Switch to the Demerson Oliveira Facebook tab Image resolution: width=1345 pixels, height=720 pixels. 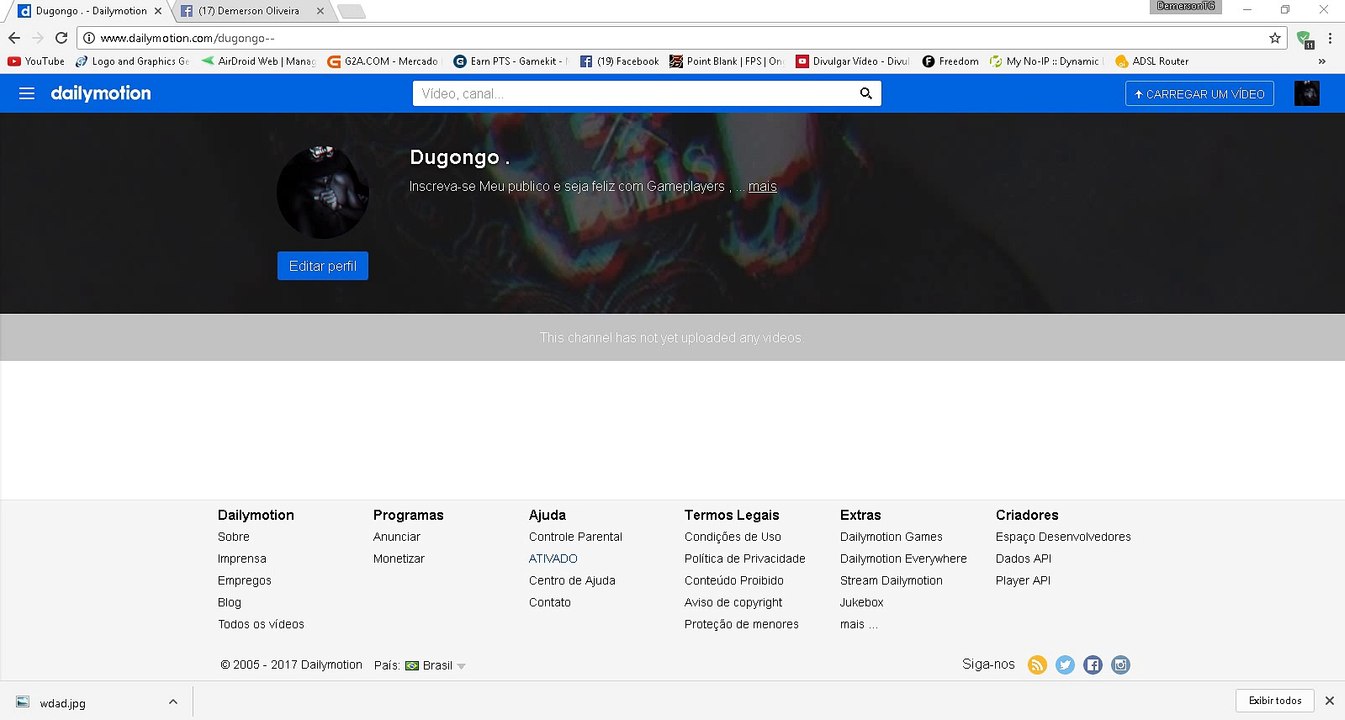click(x=249, y=11)
